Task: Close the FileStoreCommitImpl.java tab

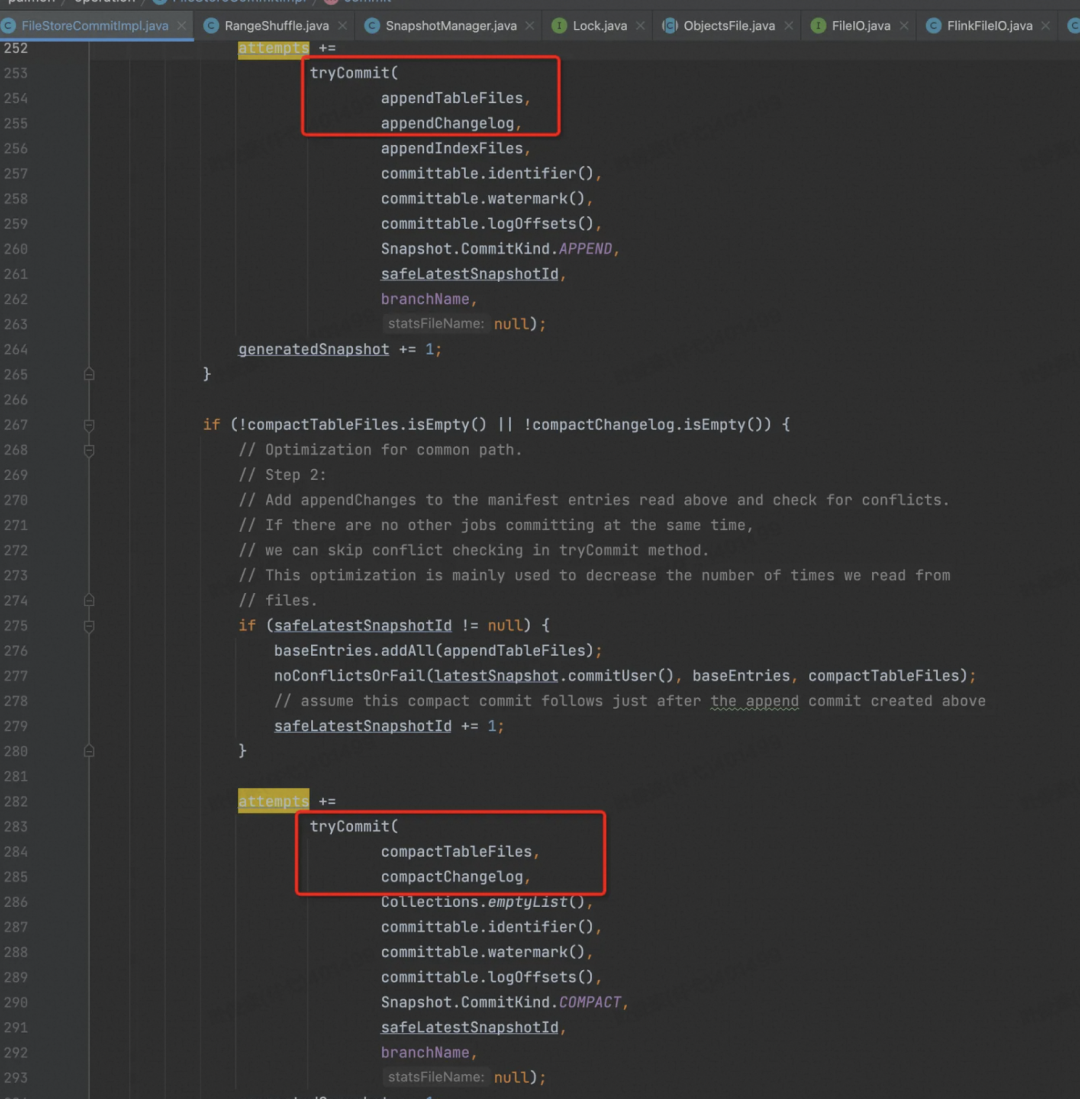Action: click(182, 26)
